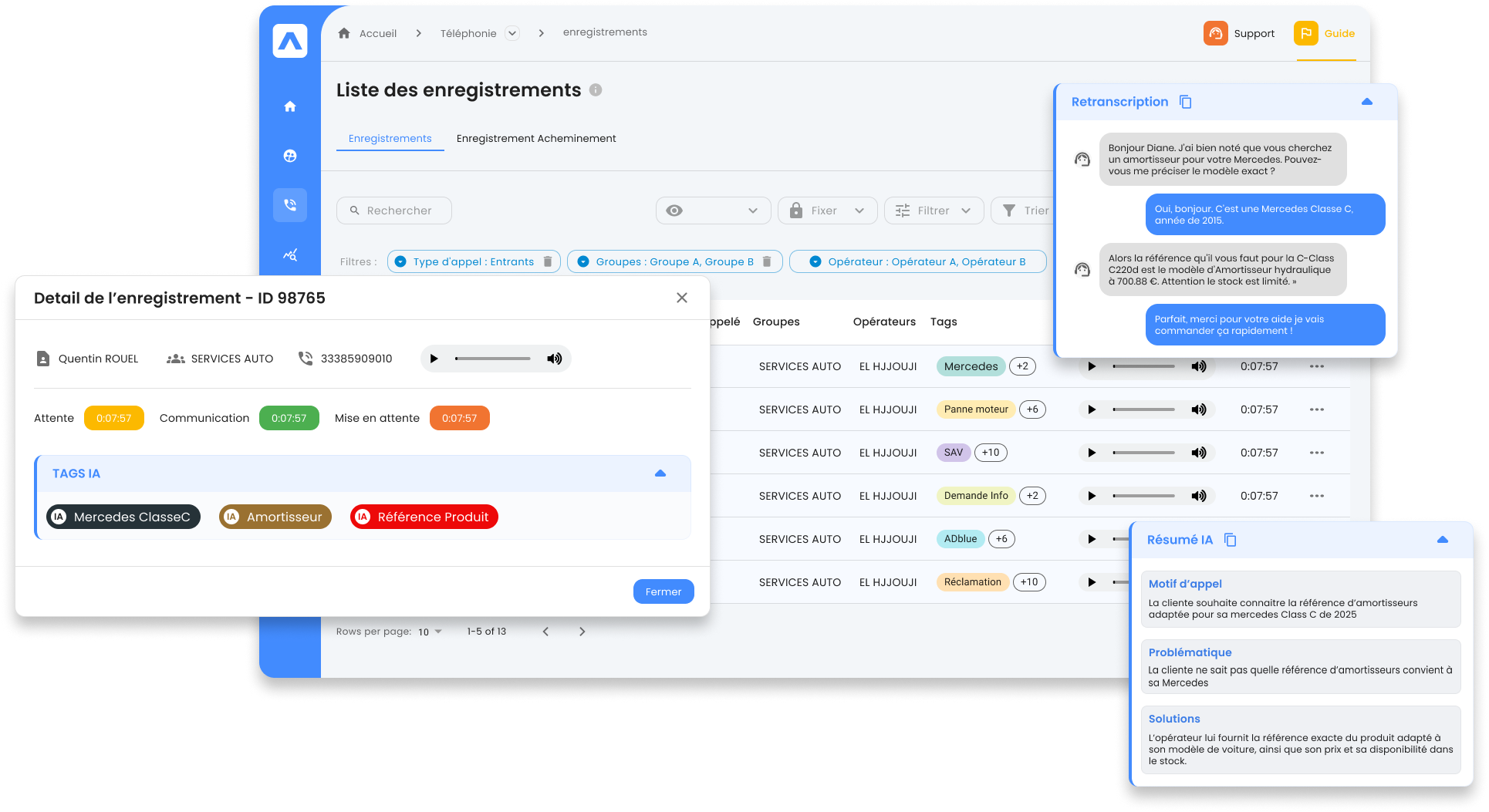
Task: Collapse the TAGS IA section
Action: [660, 473]
